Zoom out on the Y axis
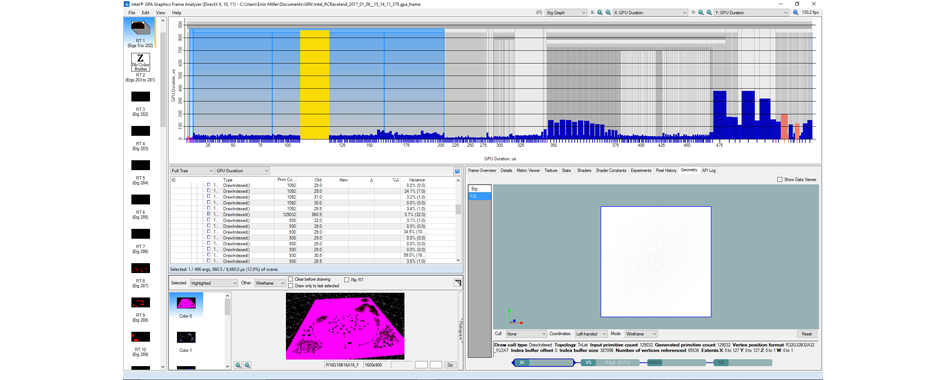 tap(708, 12)
